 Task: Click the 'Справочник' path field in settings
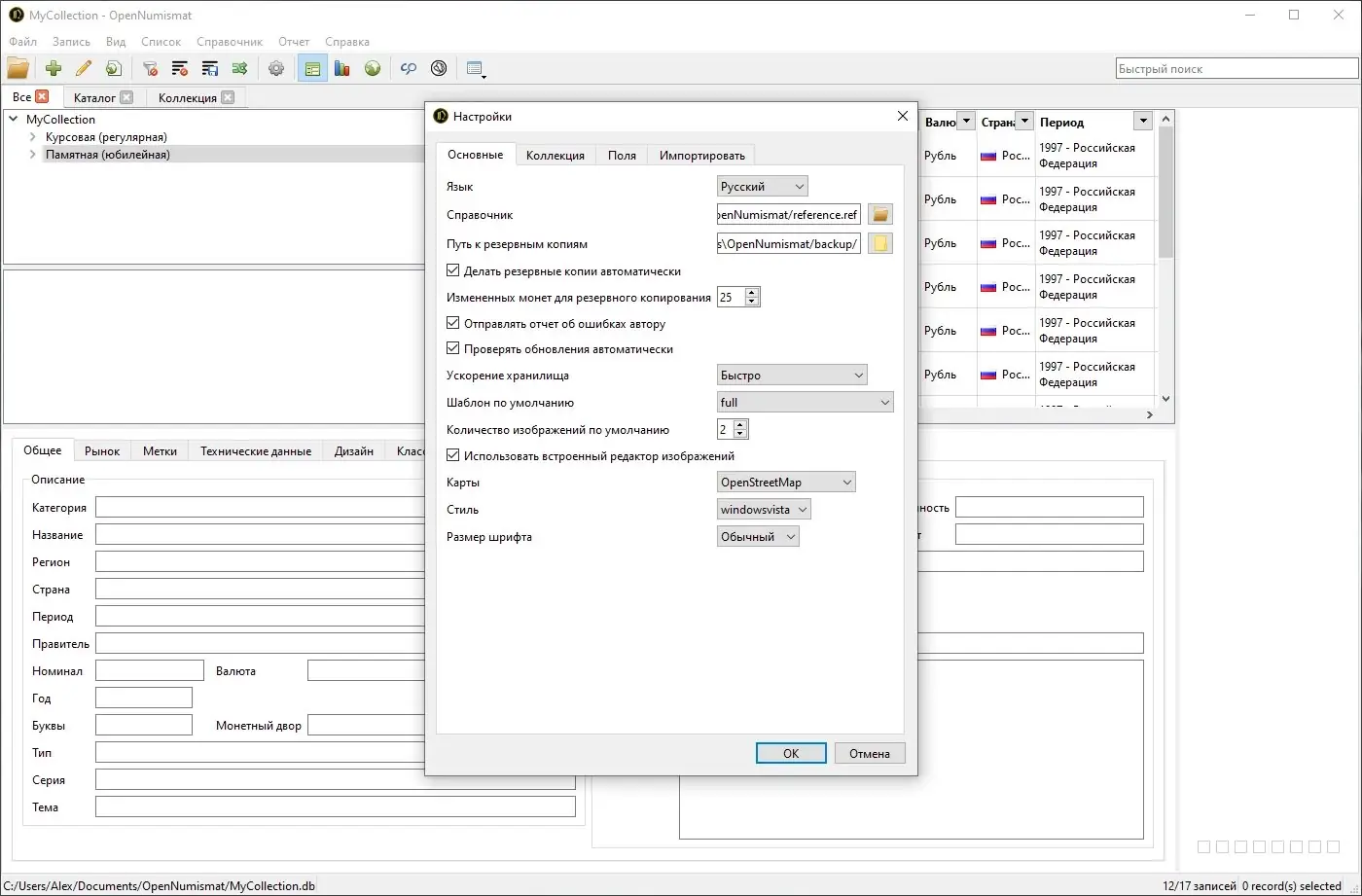tap(789, 214)
